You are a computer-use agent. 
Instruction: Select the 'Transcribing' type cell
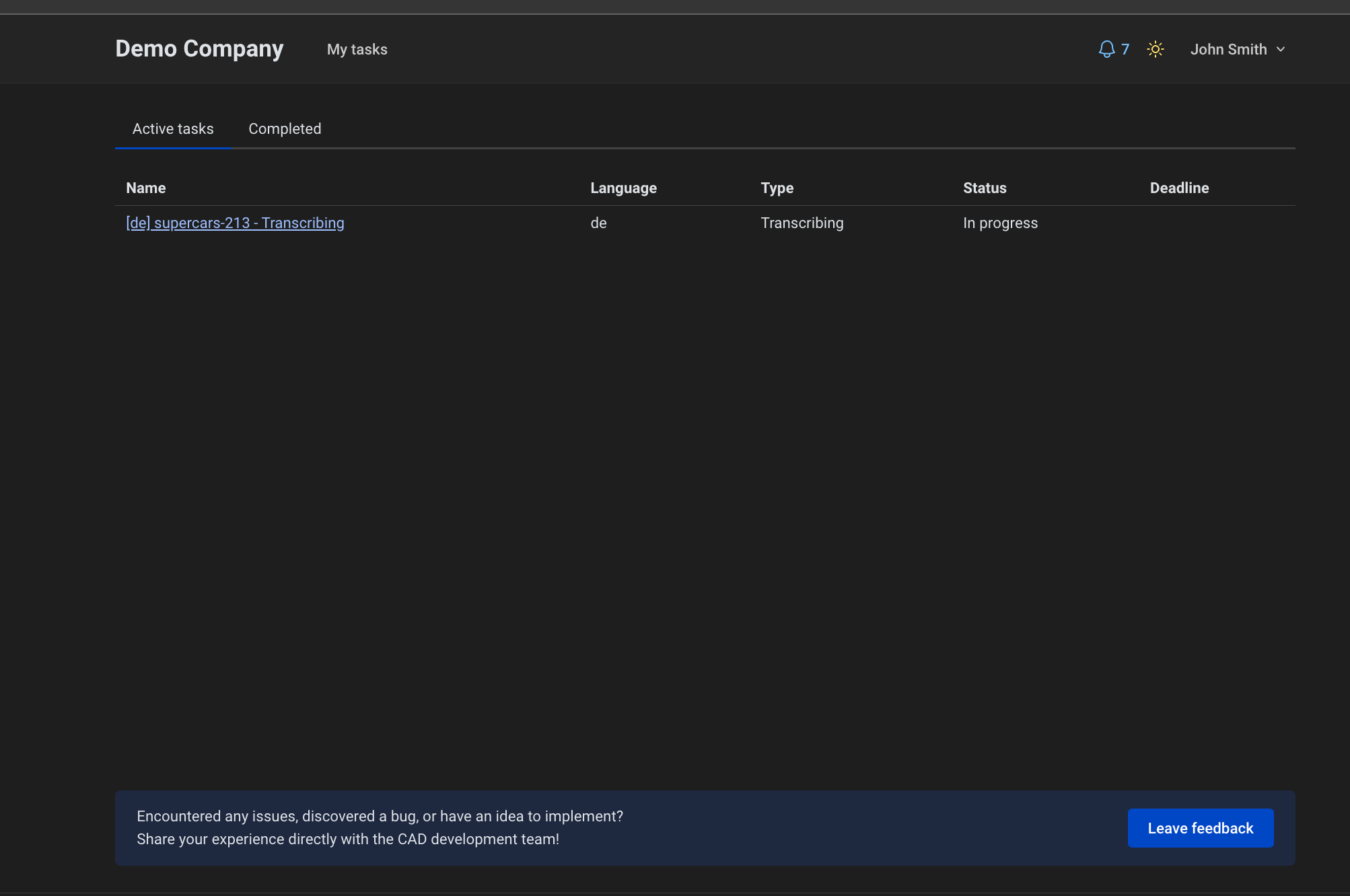[802, 223]
